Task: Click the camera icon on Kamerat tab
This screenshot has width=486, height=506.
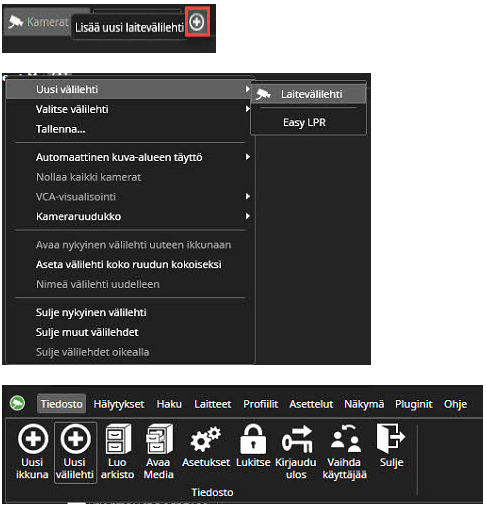Action: (x=16, y=22)
